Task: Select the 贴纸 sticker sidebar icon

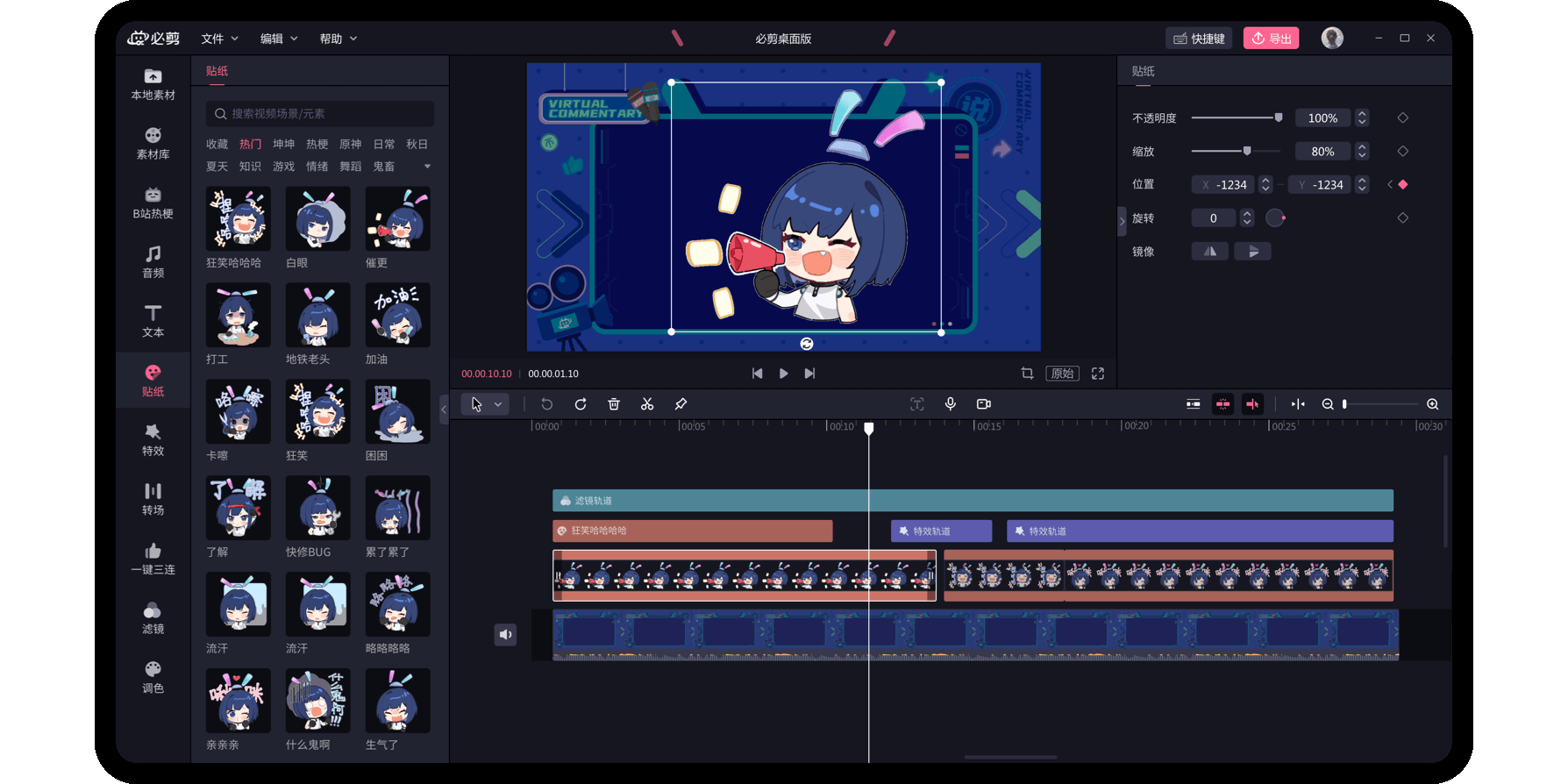Action: 153,381
